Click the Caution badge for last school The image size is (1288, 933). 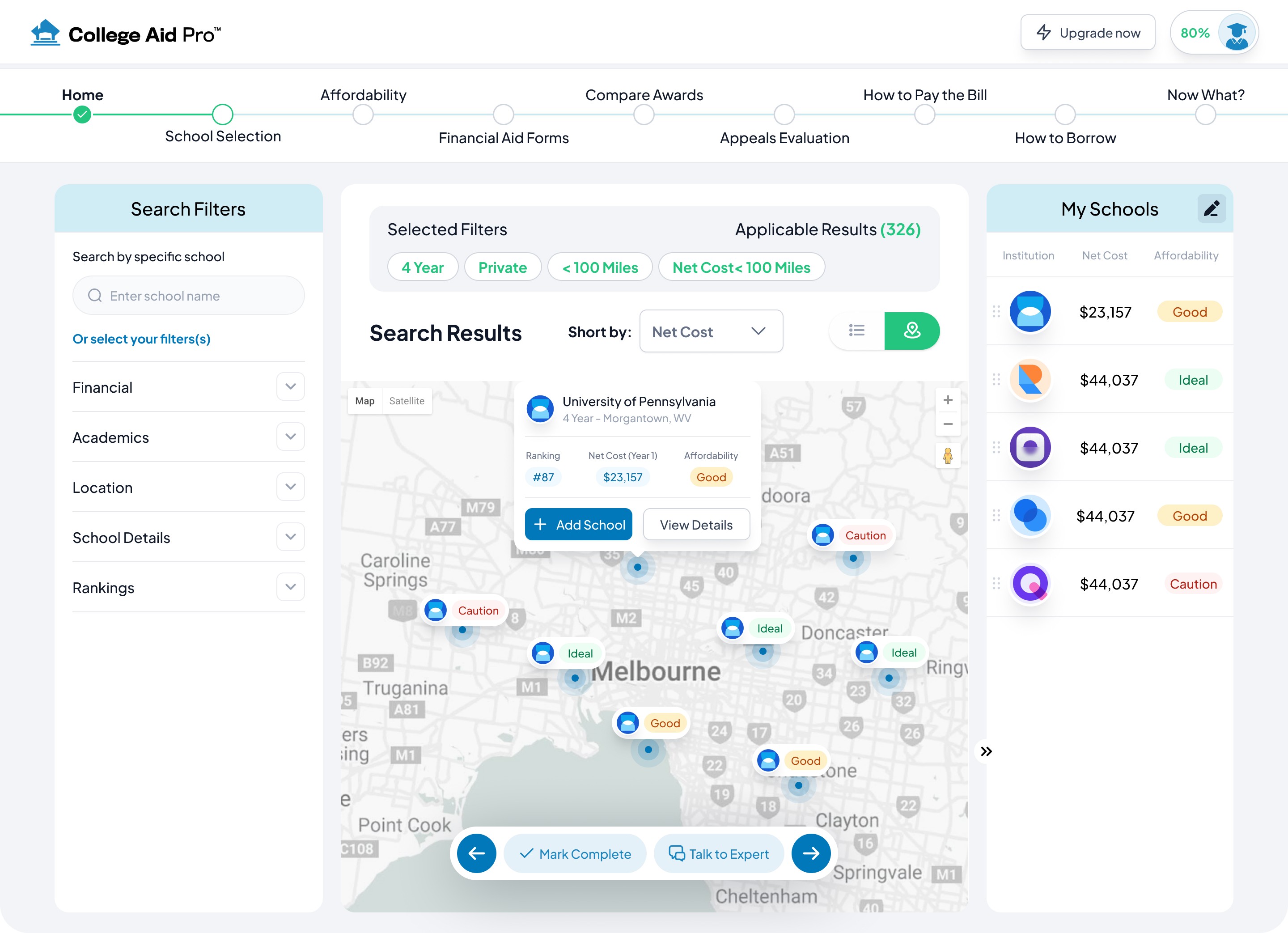pos(1193,584)
